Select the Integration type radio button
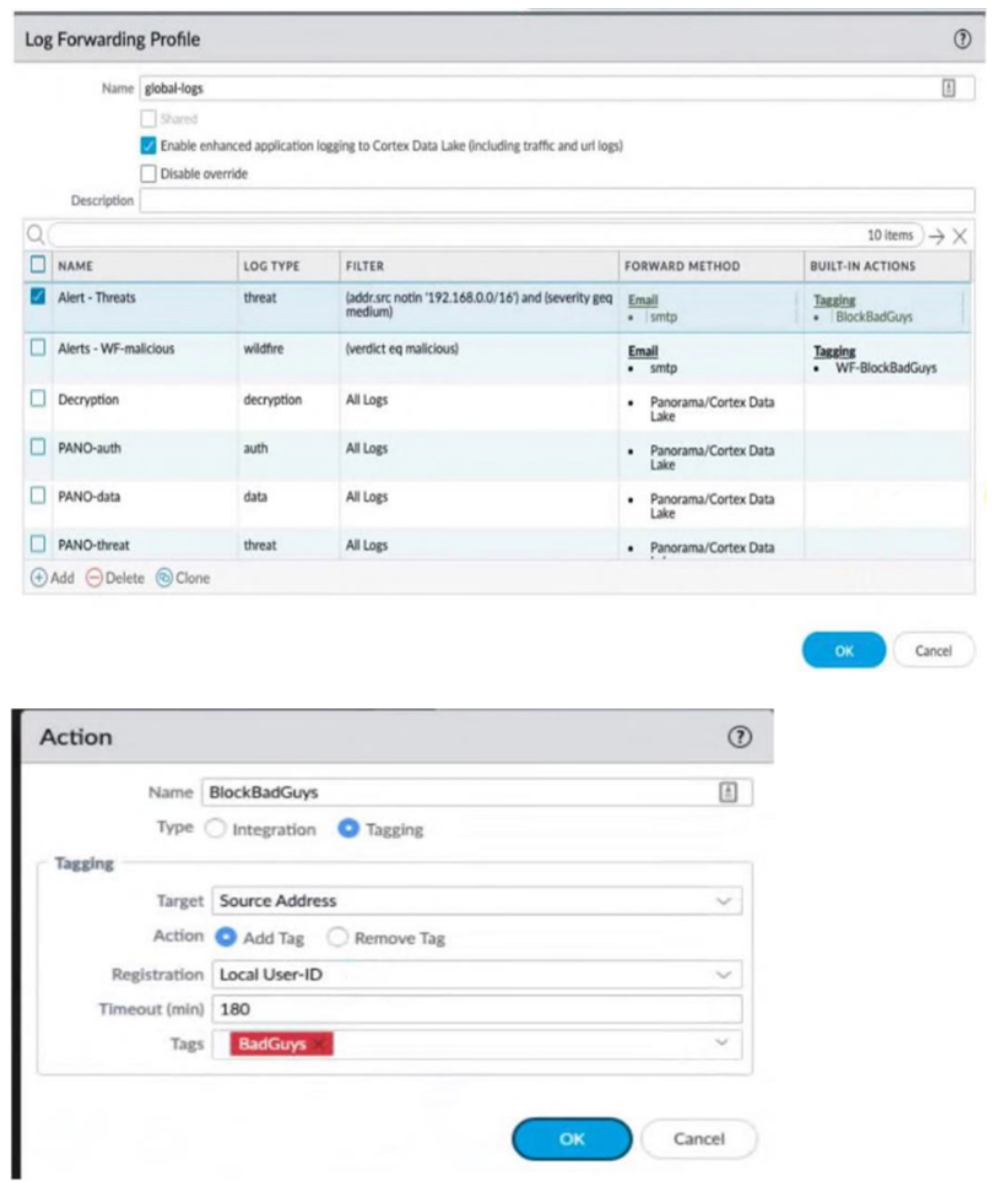 [213, 829]
